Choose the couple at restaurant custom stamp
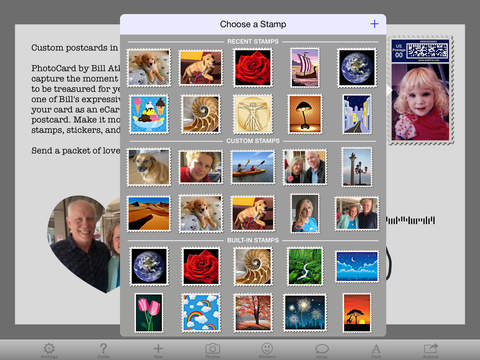Screen dimensions: 480x360 pos(356,213)
